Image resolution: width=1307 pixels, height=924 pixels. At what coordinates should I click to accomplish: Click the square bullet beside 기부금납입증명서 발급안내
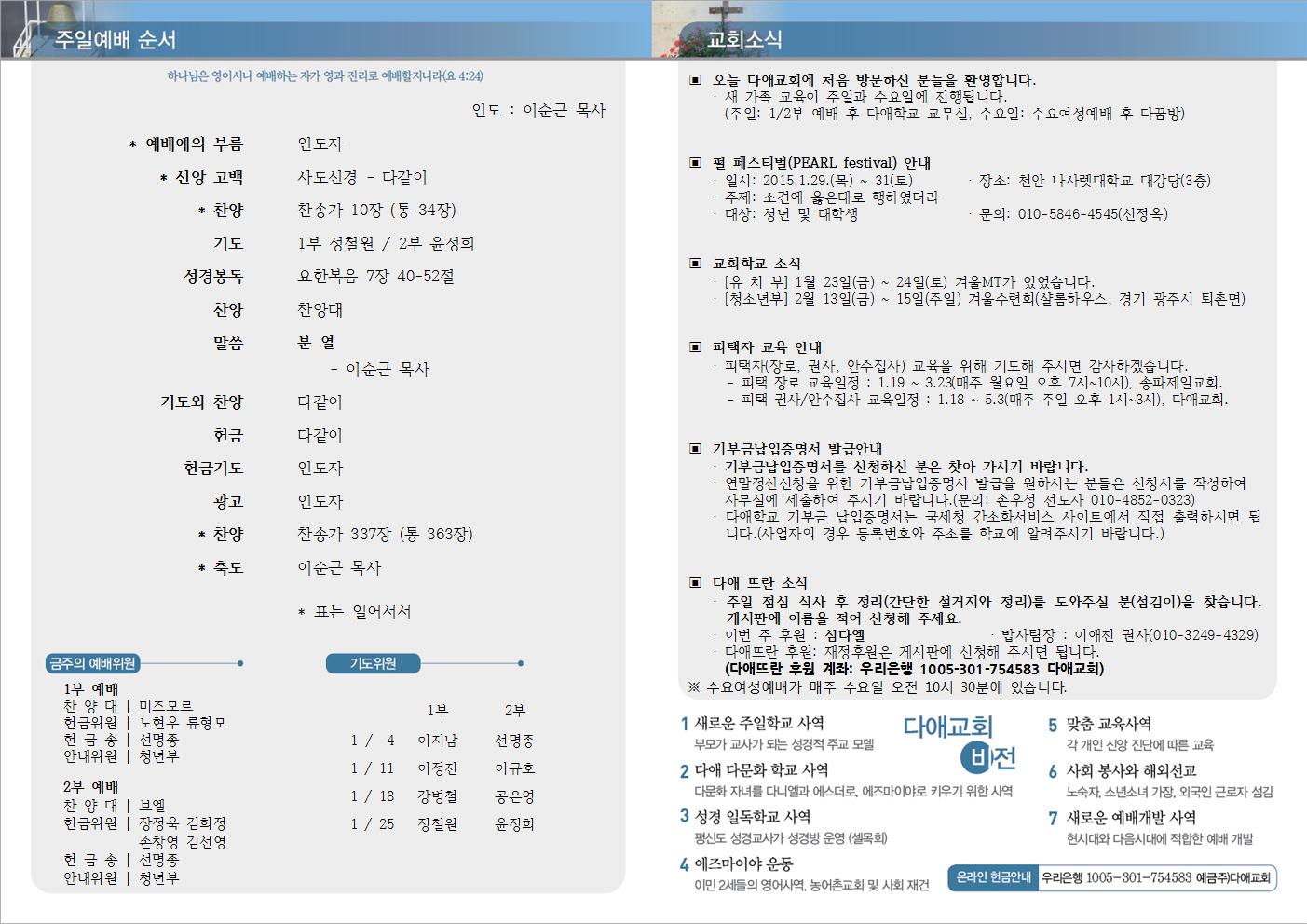click(x=695, y=449)
